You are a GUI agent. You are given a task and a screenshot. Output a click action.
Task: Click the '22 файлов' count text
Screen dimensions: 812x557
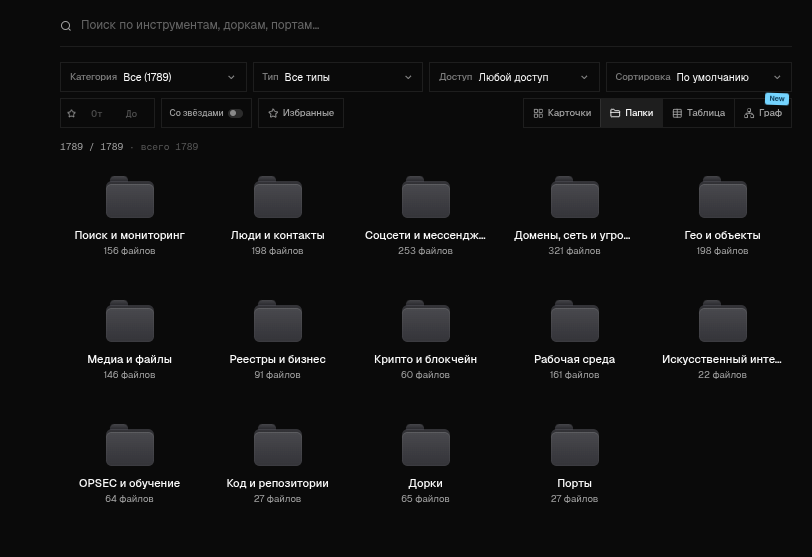point(722,375)
